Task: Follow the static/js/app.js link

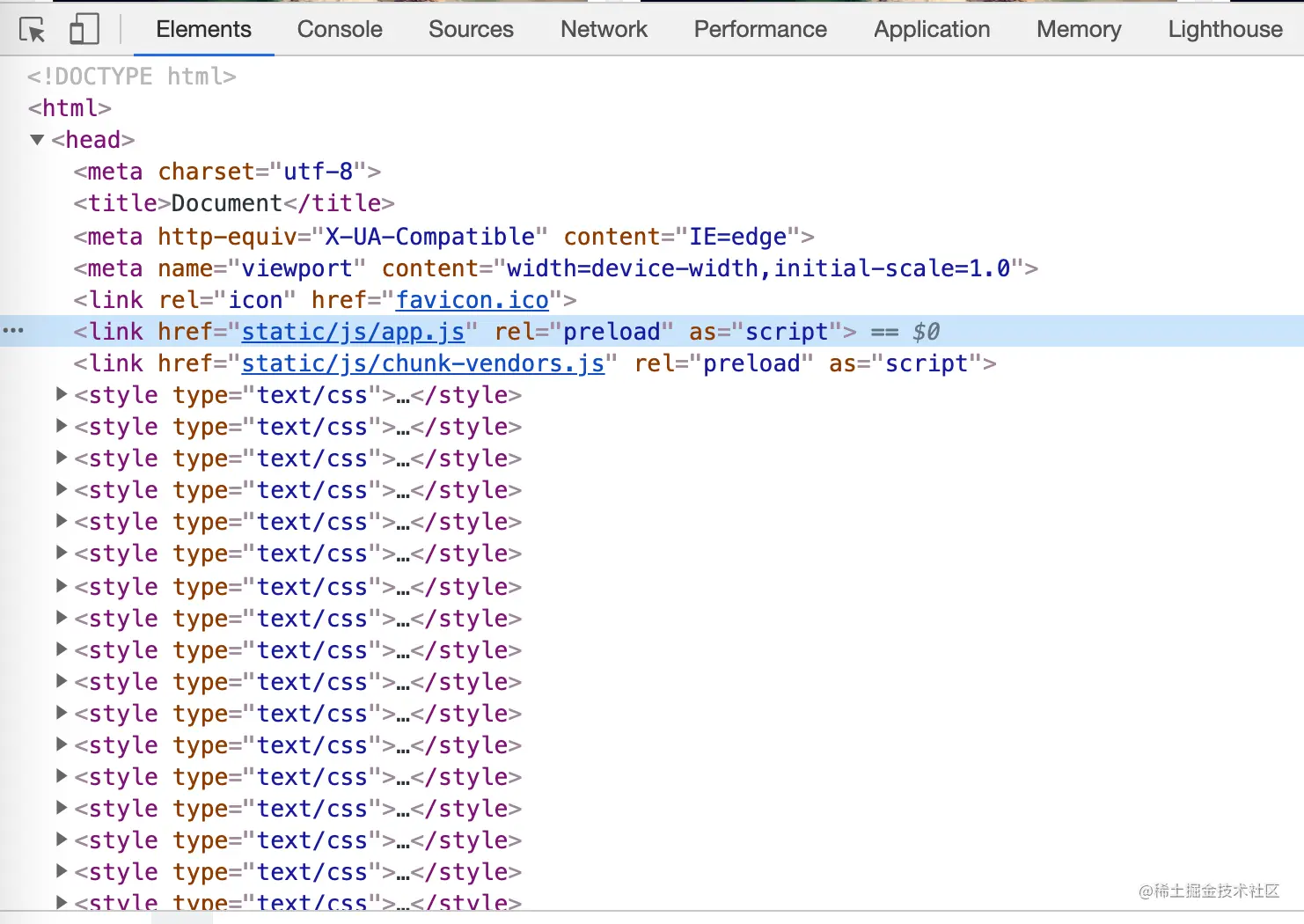Action: point(353,332)
